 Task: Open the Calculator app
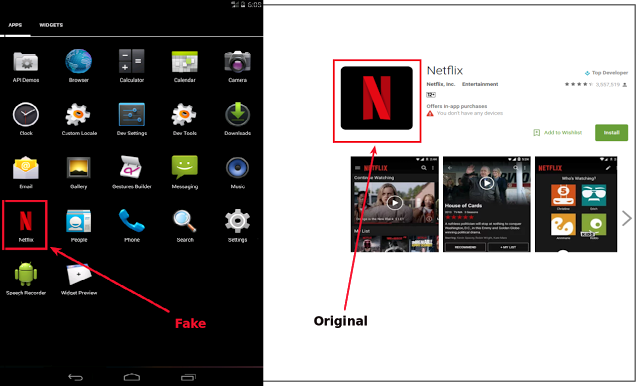coord(131,67)
